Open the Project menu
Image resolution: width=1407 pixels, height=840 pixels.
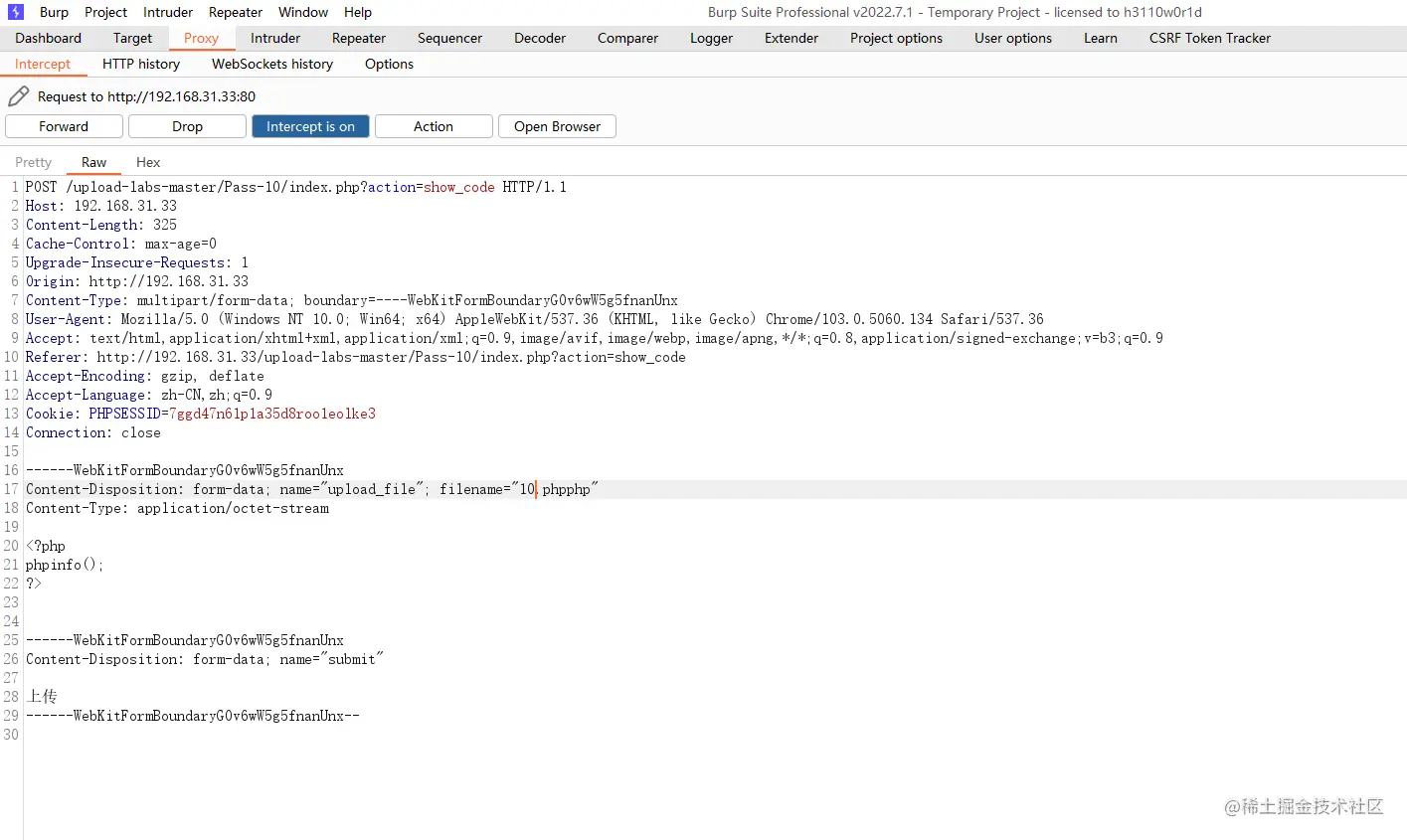point(105,12)
